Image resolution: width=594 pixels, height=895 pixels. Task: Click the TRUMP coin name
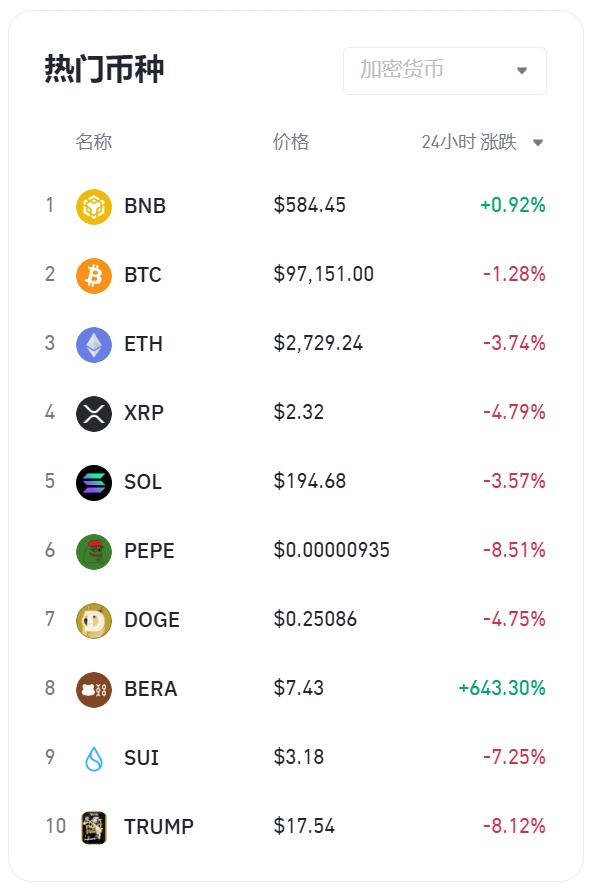(x=159, y=827)
